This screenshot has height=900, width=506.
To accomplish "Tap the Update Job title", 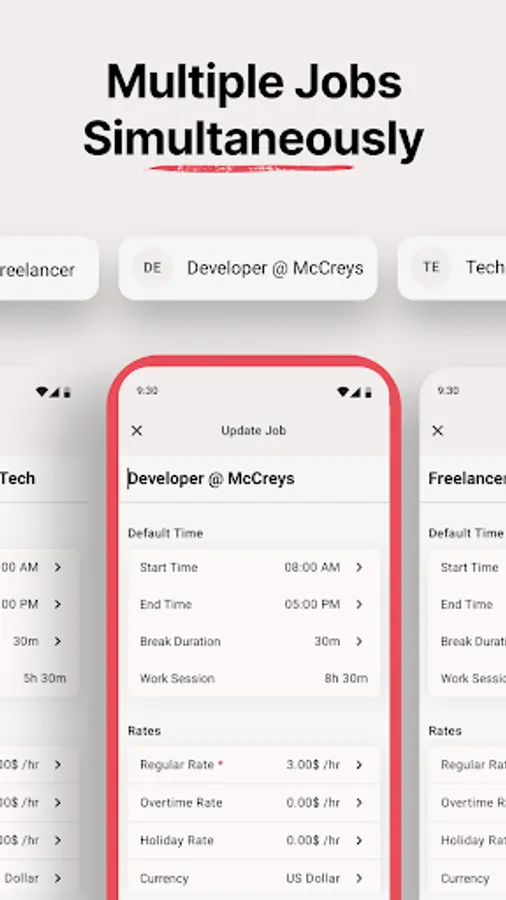I will coord(254,430).
